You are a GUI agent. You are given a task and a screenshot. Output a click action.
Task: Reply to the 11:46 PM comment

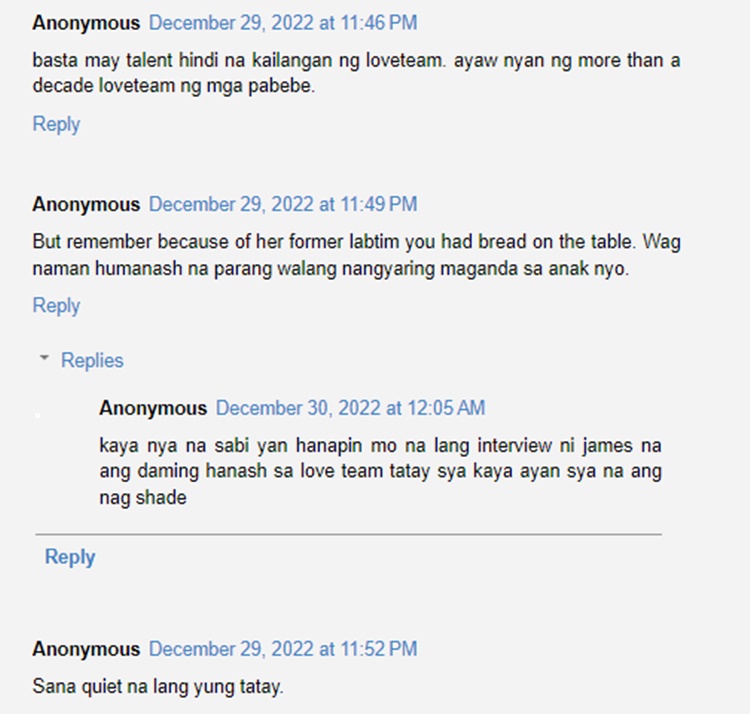[56, 124]
